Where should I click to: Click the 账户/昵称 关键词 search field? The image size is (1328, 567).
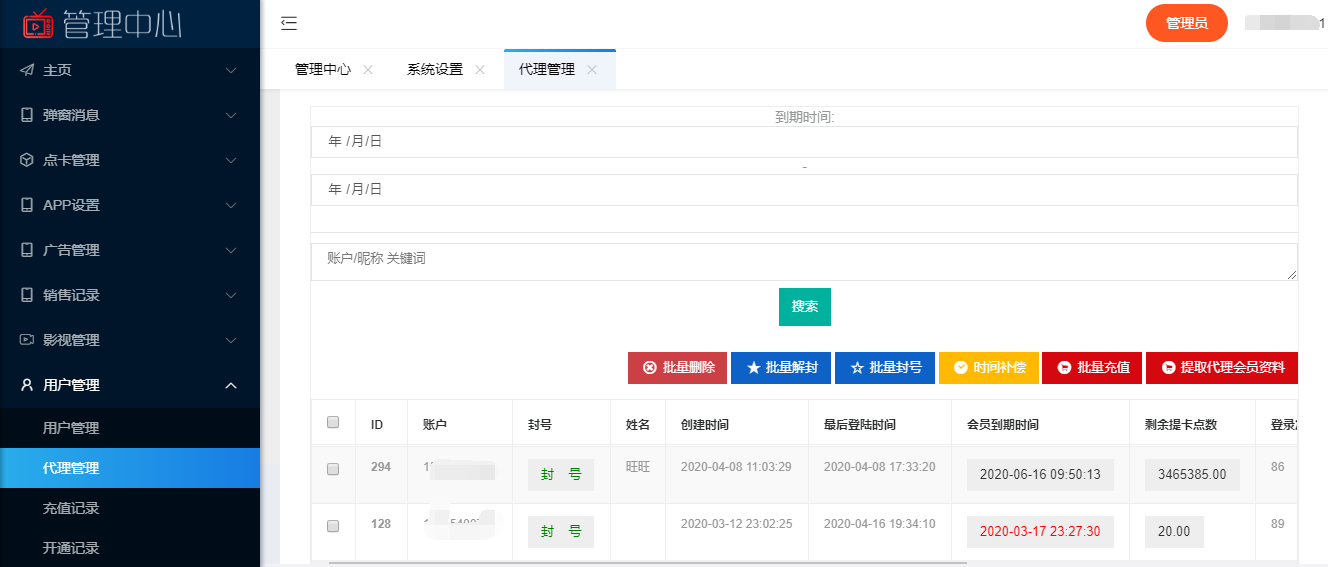[804, 261]
